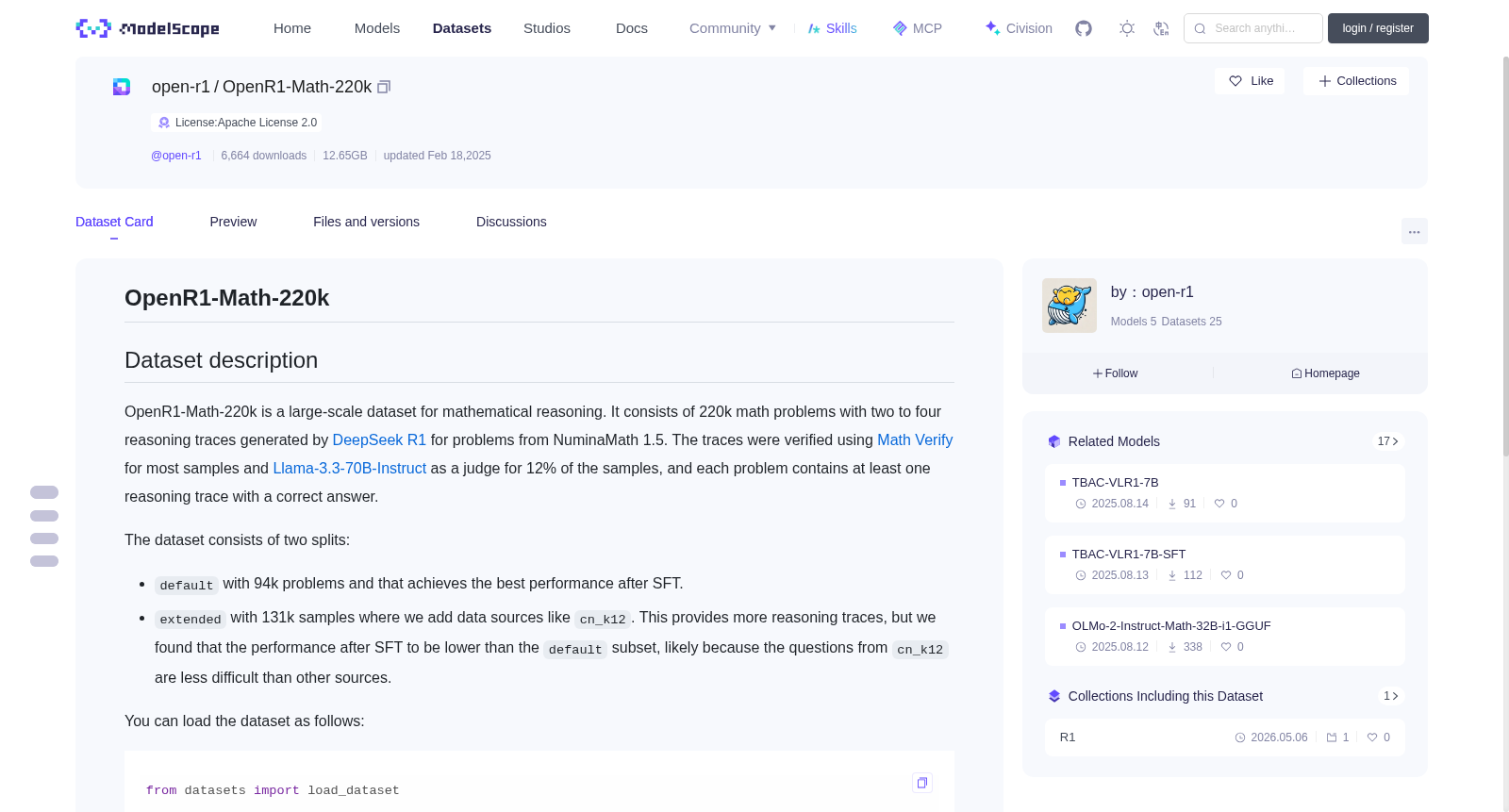Follow the open-r1 organization

click(x=1116, y=373)
